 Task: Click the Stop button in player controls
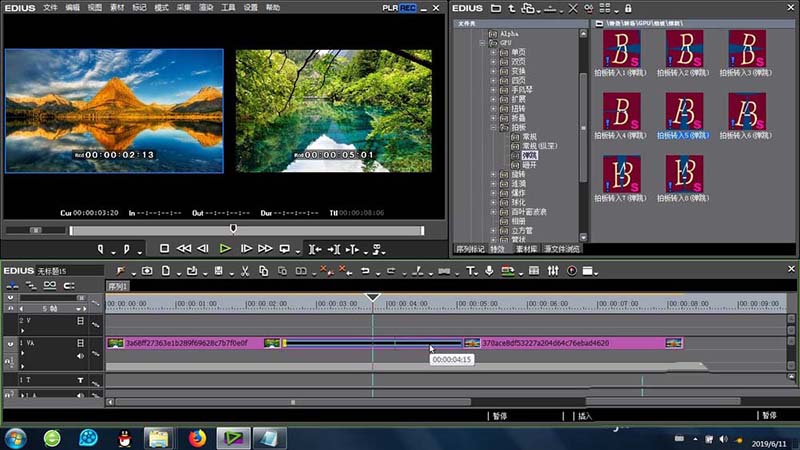(164, 248)
